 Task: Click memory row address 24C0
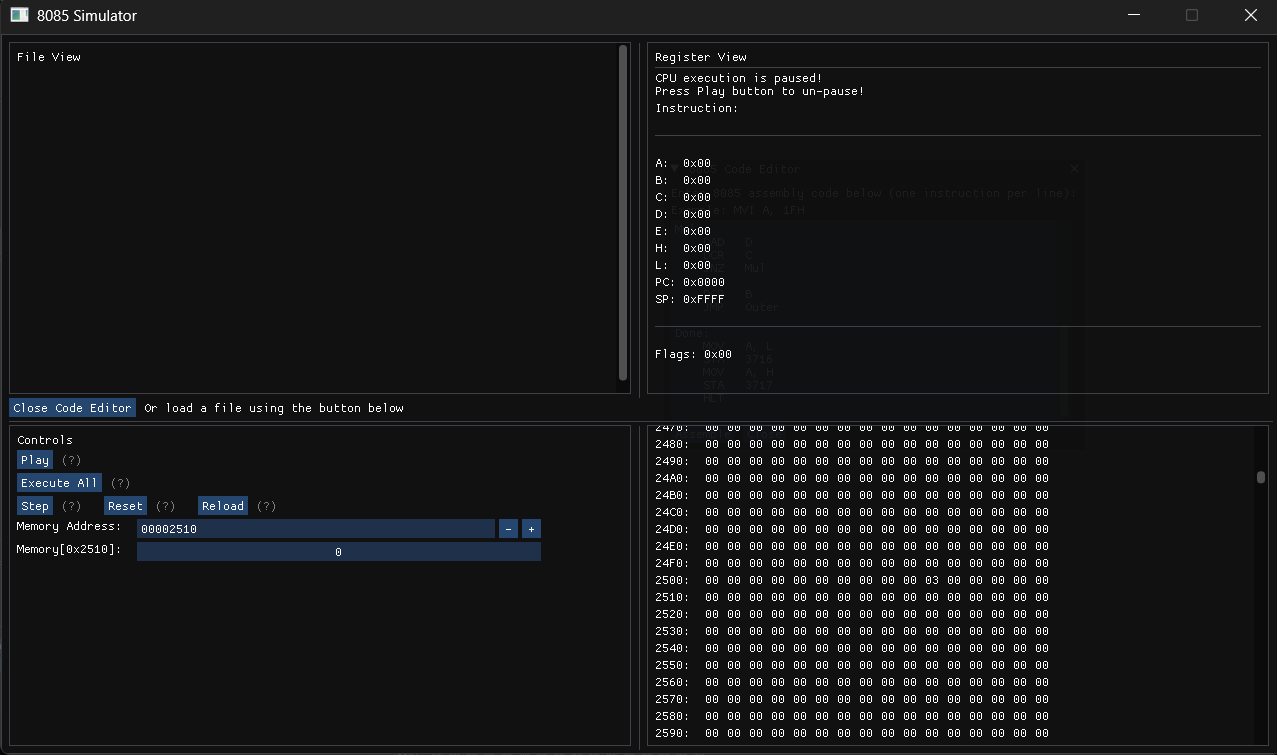pos(672,512)
